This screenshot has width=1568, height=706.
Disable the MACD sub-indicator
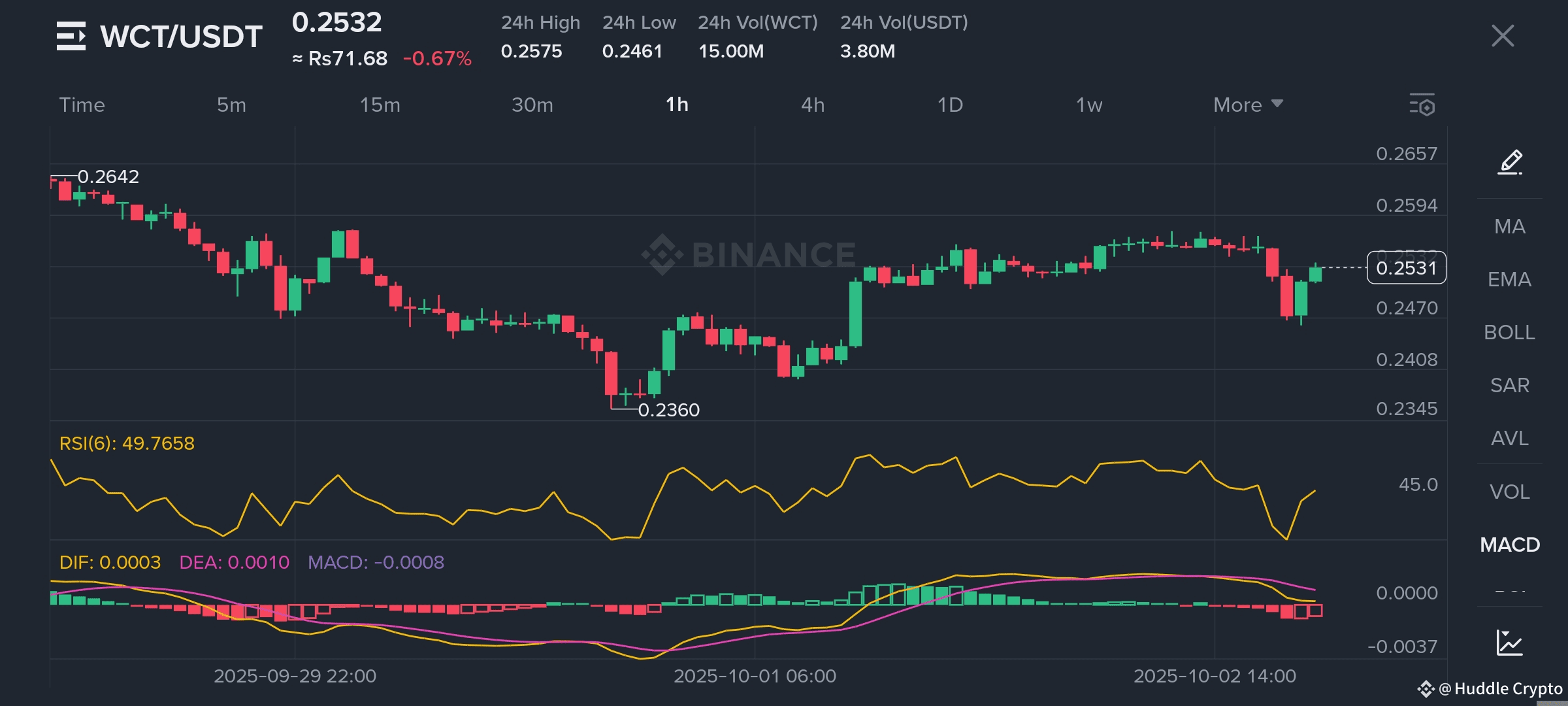[1509, 545]
